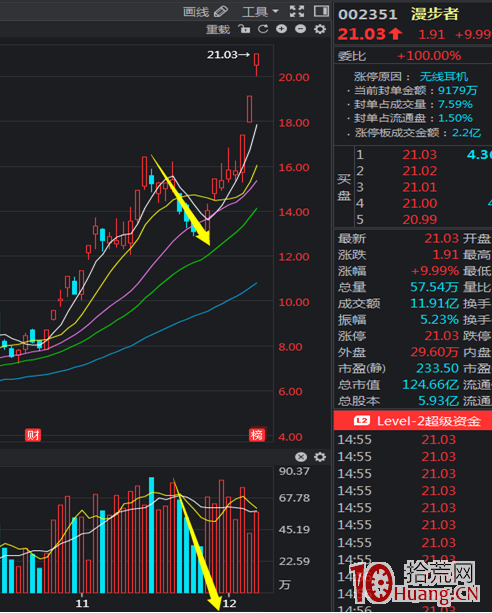Select buy level 1 price 21.03
Screen dimensions: 492x613
pos(420,155)
